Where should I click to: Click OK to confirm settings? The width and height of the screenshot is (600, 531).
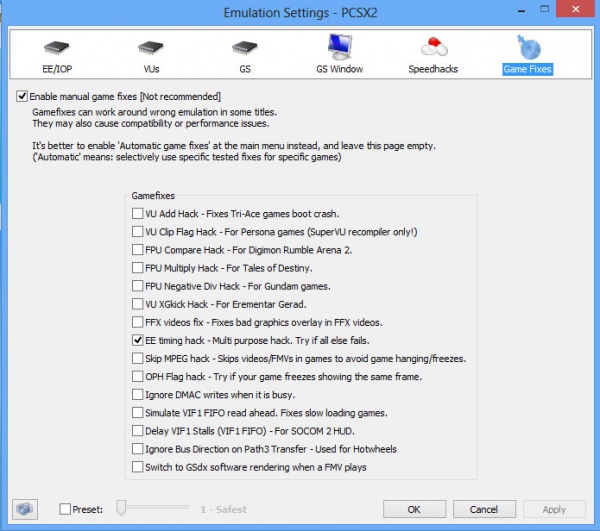pyautogui.click(x=414, y=509)
